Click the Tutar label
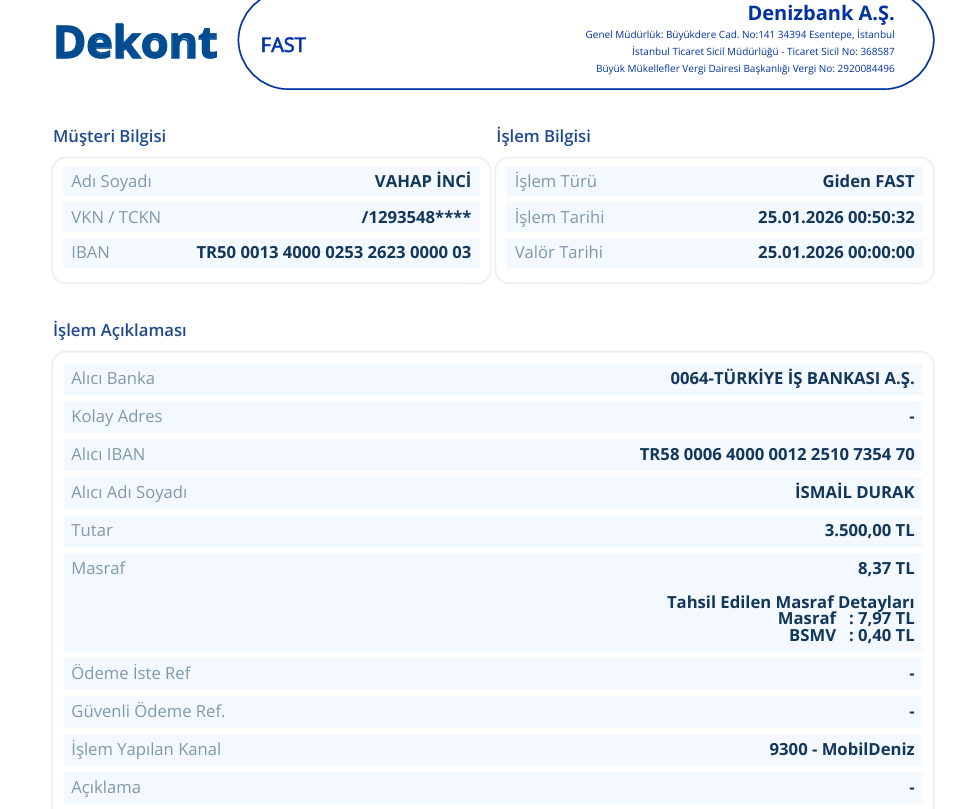 (92, 530)
